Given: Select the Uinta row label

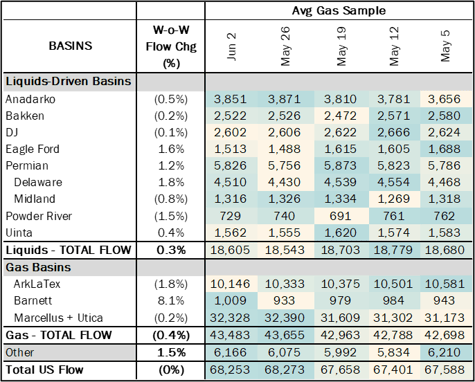Looking at the screenshot, I should (x=19, y=233).
